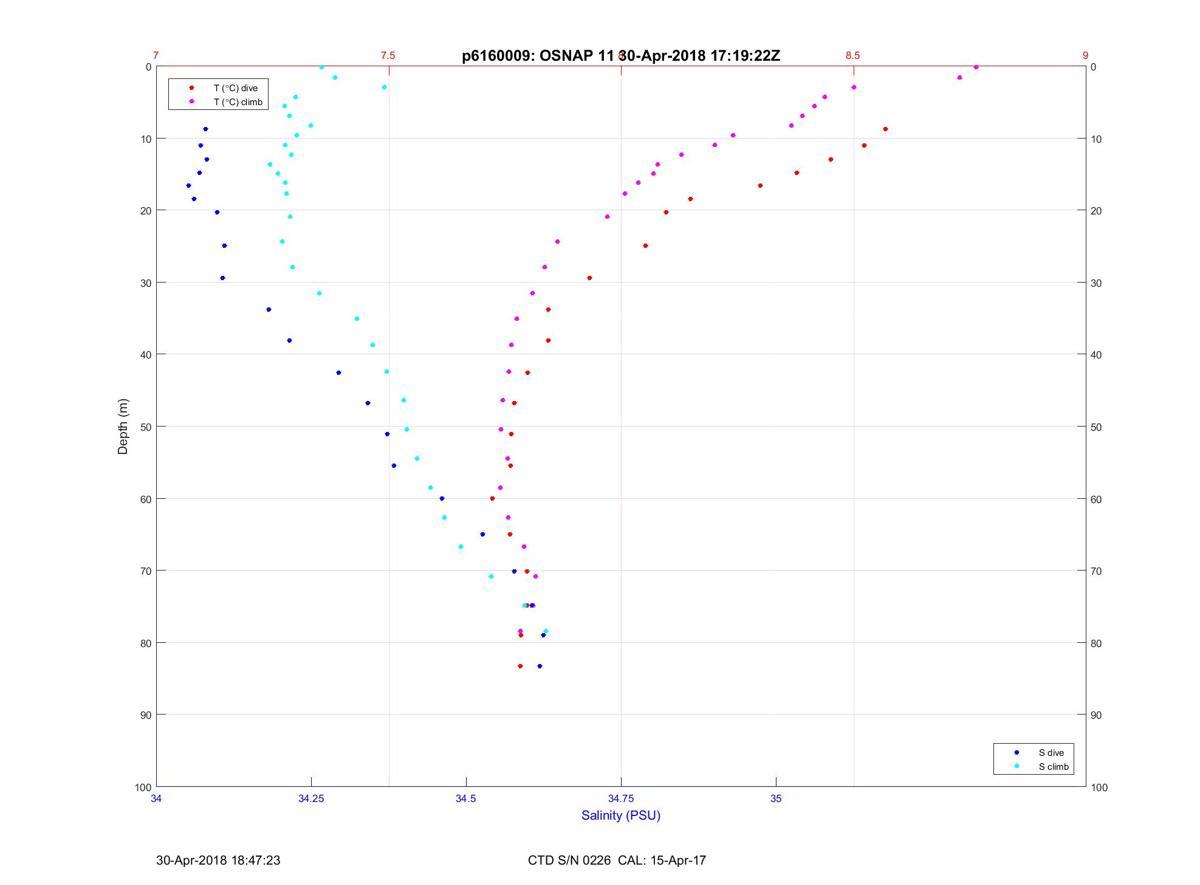Viewport: 1200px width, 885px height.
Task: Select the 'T (°C) climb' legend entry
Action: (x=237, y=102)
